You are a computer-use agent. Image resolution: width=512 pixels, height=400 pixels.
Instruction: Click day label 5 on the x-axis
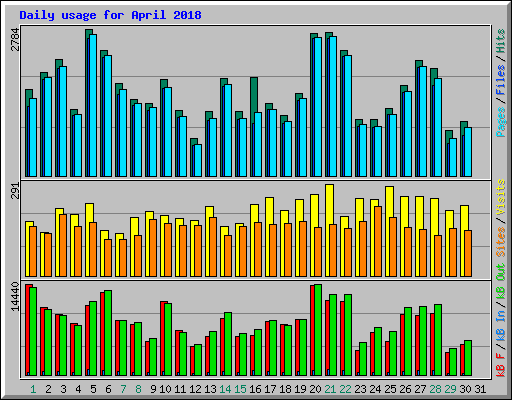tap(93, 389)
